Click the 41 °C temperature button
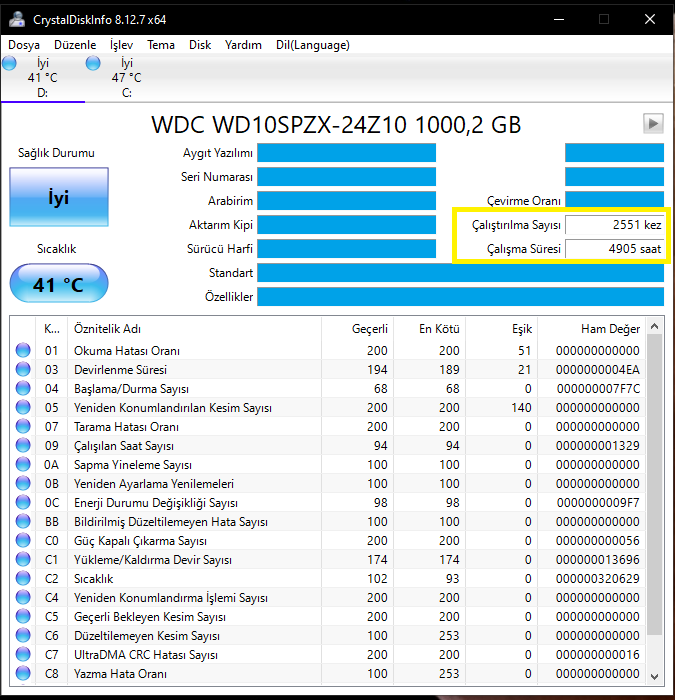The width and height of the screenshot is (675, 700). 59,283
